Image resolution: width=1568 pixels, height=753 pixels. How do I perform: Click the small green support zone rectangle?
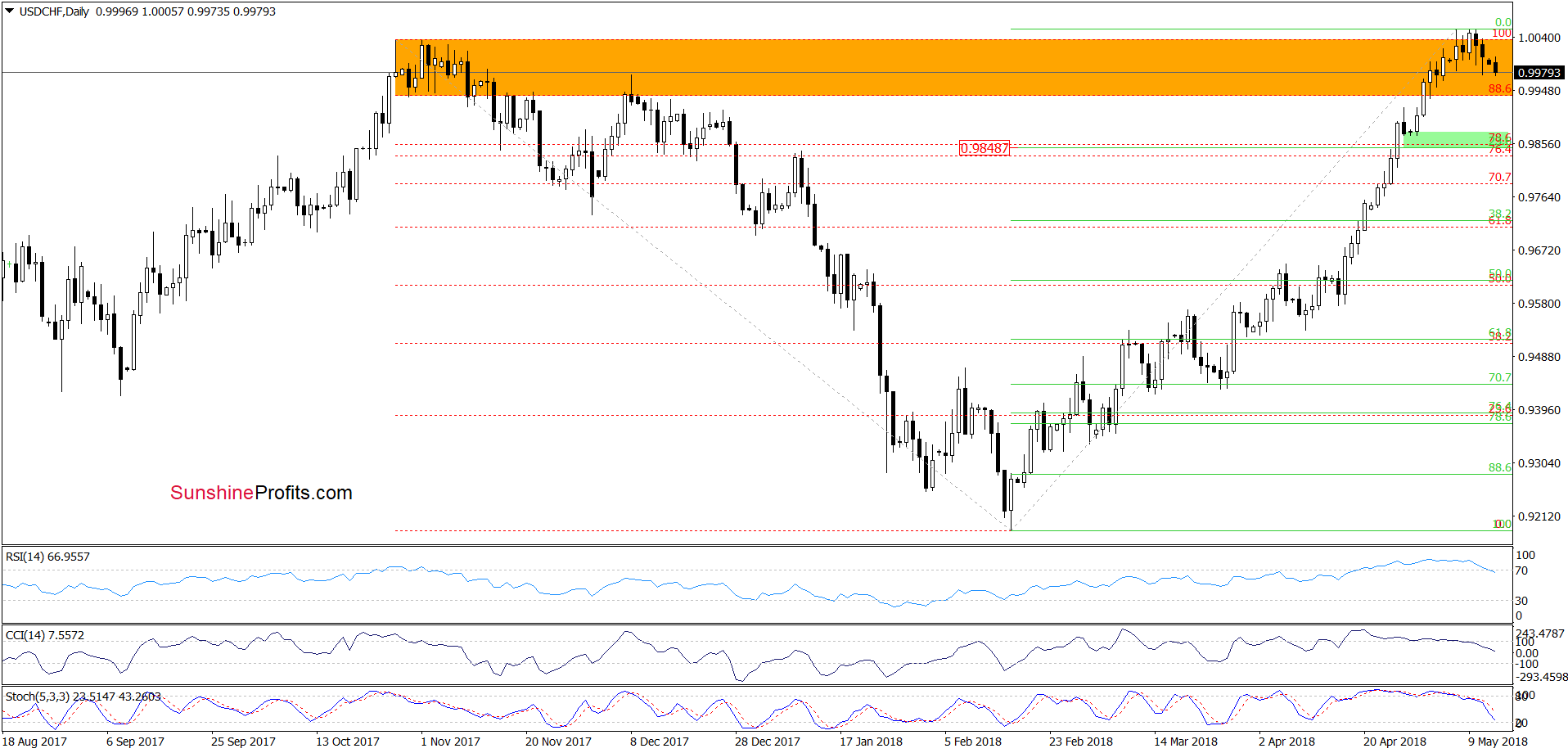(1457, 139)
